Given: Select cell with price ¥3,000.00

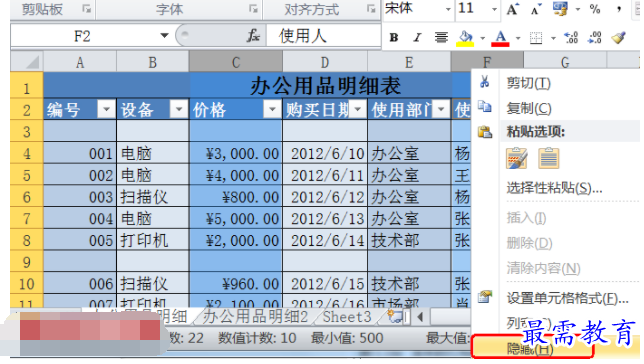Looking at the screenshot, I should pos(236,154).
